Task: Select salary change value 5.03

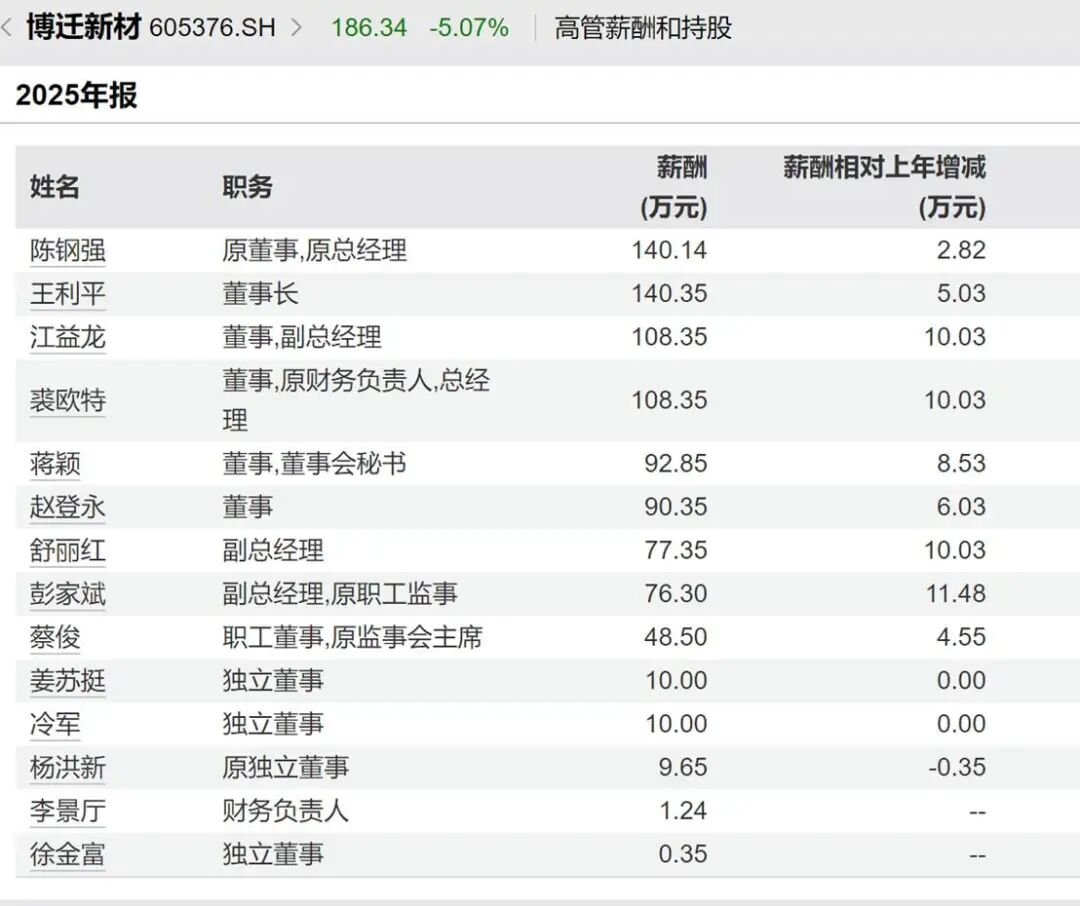Action: (x=961, y=294)
